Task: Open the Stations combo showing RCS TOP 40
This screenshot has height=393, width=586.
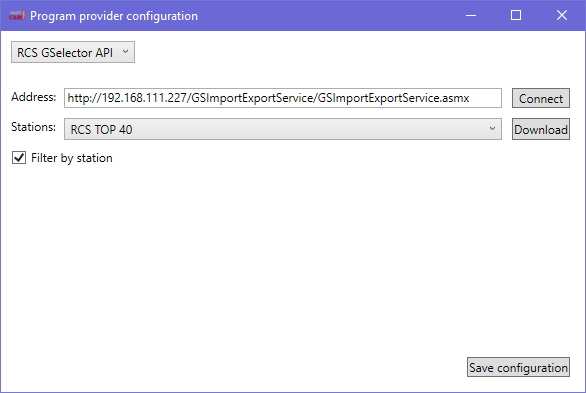Action: pyautogui.click(x=283, y=129)
